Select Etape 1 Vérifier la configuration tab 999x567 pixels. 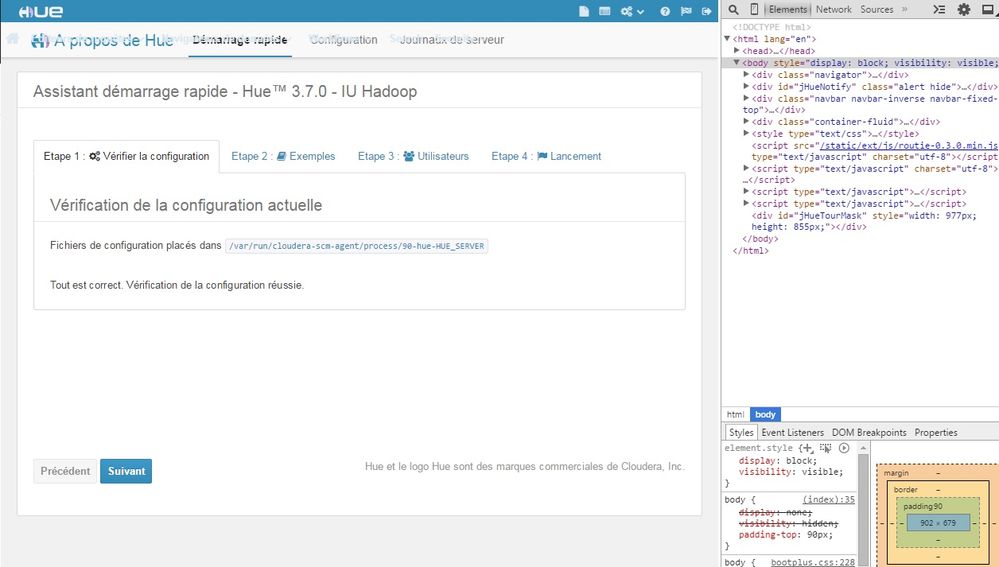point(126,156)
